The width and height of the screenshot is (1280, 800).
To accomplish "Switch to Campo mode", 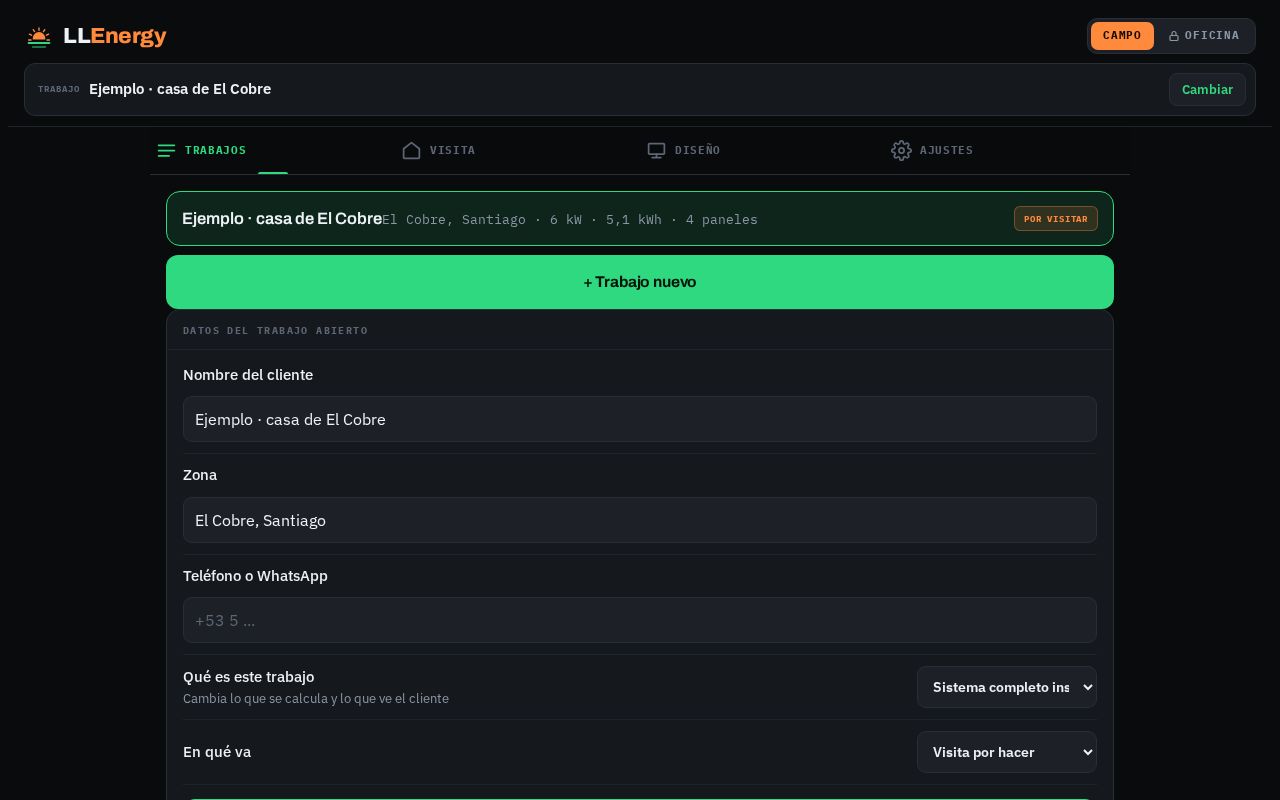I will click(1122, 36).
